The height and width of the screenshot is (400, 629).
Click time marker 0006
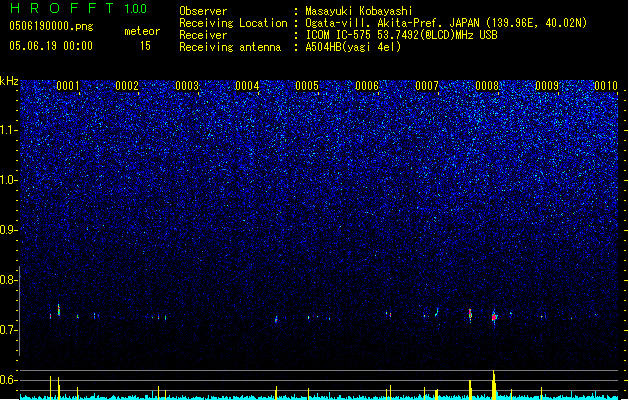pos(367,86)
